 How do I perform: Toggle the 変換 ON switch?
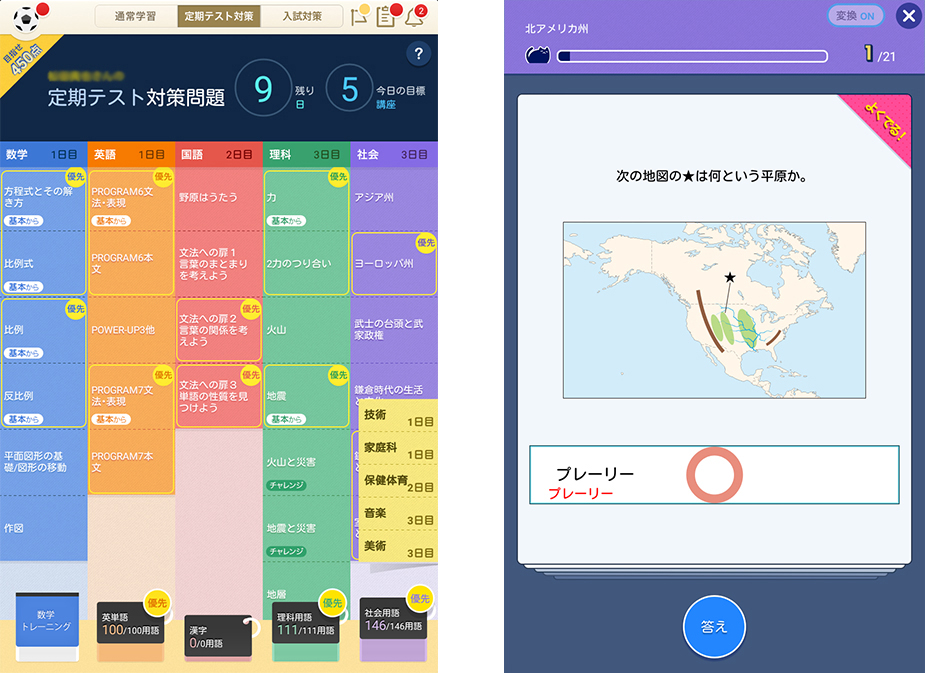856,16
